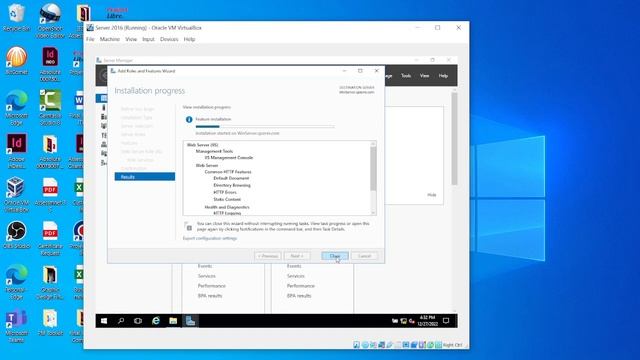This screenshot has height=360, width=640.
Task: Launch Internet Explorer from VM taskbar
Action: click(x=156, y=321)
